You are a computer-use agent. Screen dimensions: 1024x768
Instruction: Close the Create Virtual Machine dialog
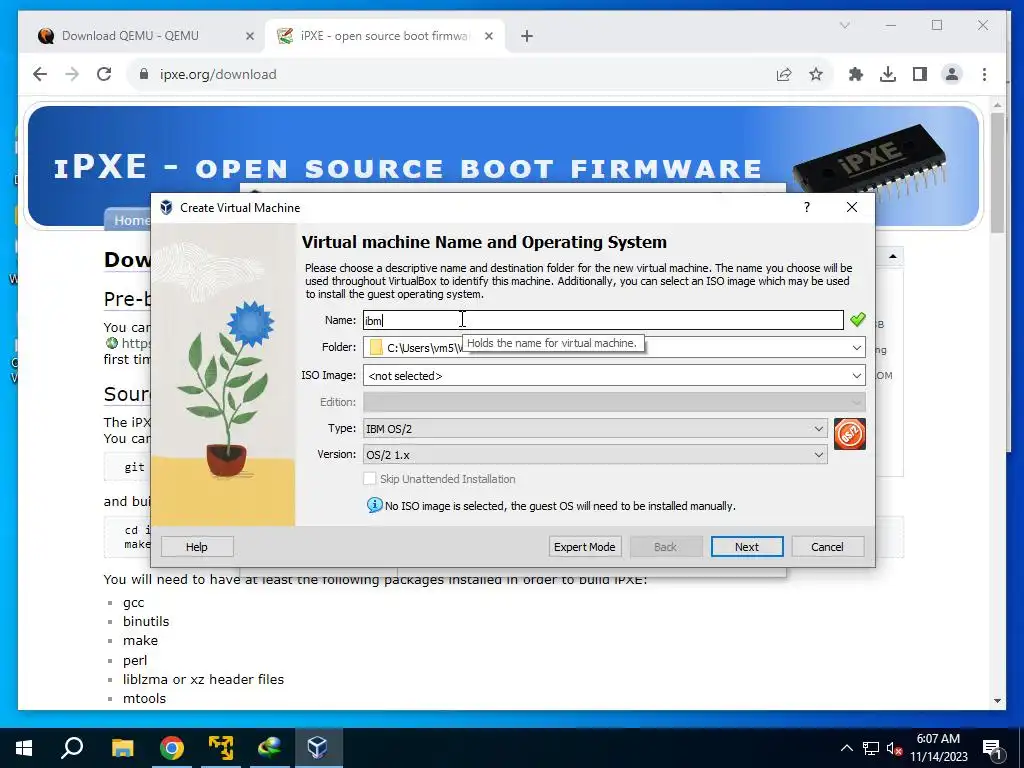(x=852, y=208)
